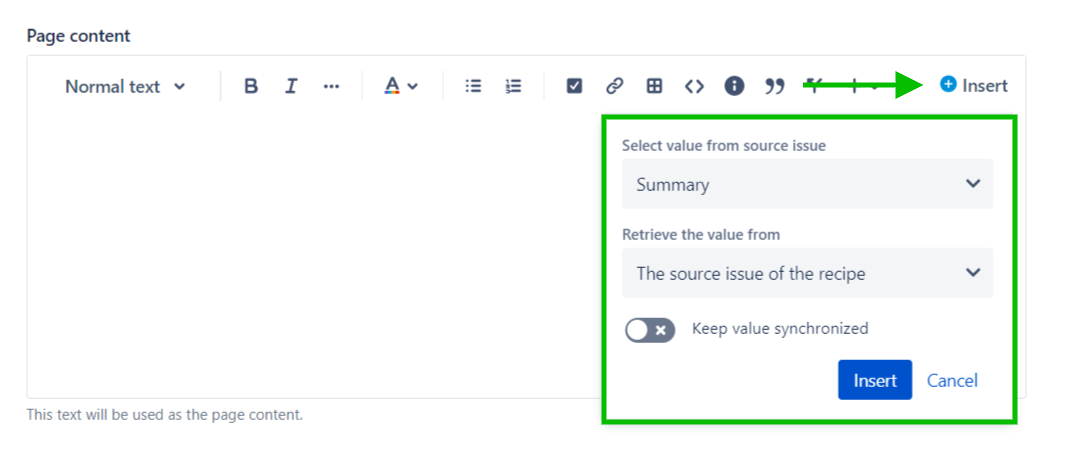Enable Keep value synchronized toggle
This screenshot has width=1068, height=460.
tap(650, 329)
